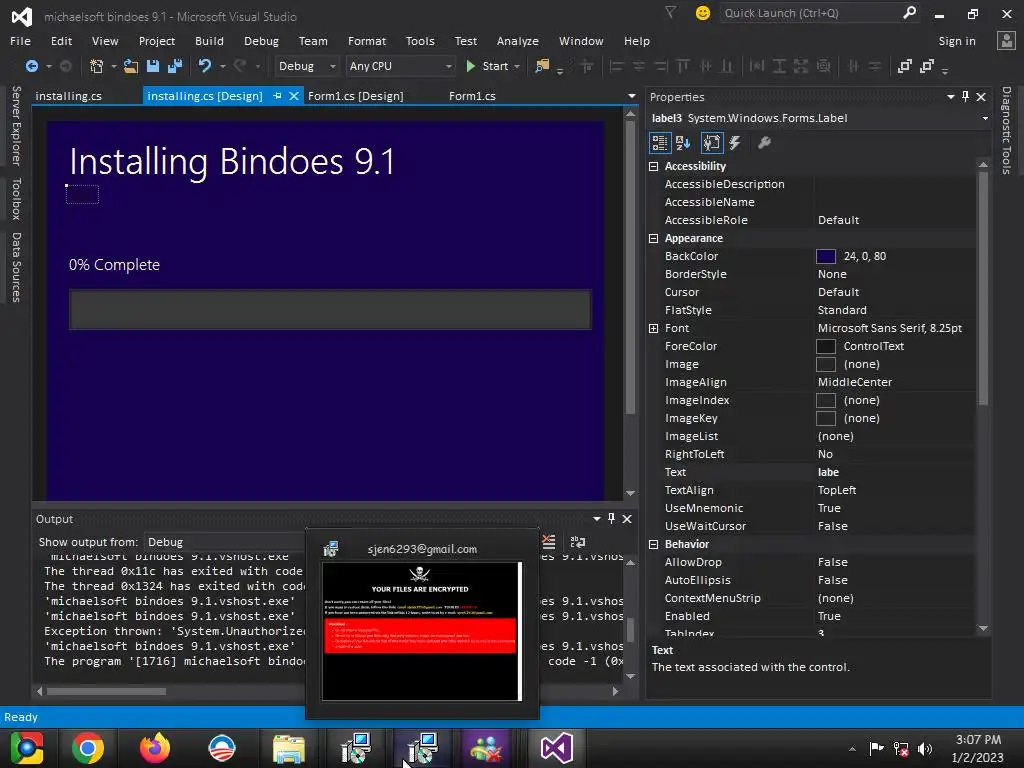Click the New Project toolbar icon
Image resolution: width=1024 pixels, height=768 pixels.
pos(97,66)
